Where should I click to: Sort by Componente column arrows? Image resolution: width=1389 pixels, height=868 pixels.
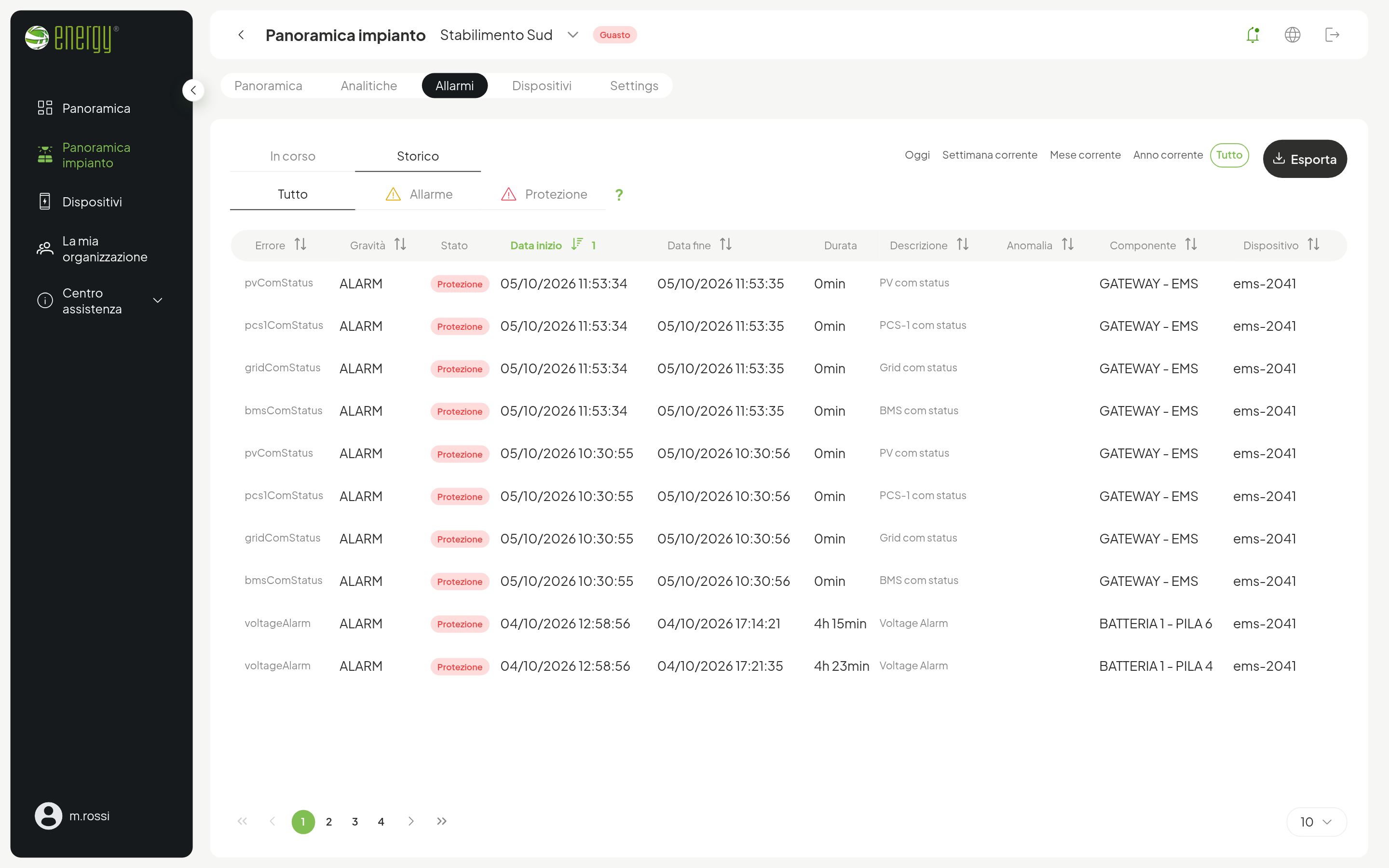tap(1191, 244)
